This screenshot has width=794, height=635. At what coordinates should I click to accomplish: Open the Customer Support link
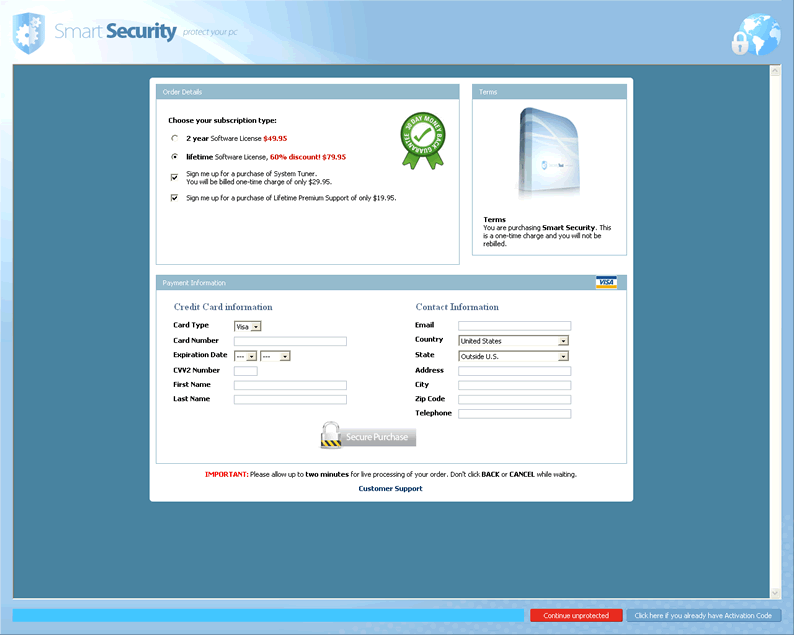[390, 489]
